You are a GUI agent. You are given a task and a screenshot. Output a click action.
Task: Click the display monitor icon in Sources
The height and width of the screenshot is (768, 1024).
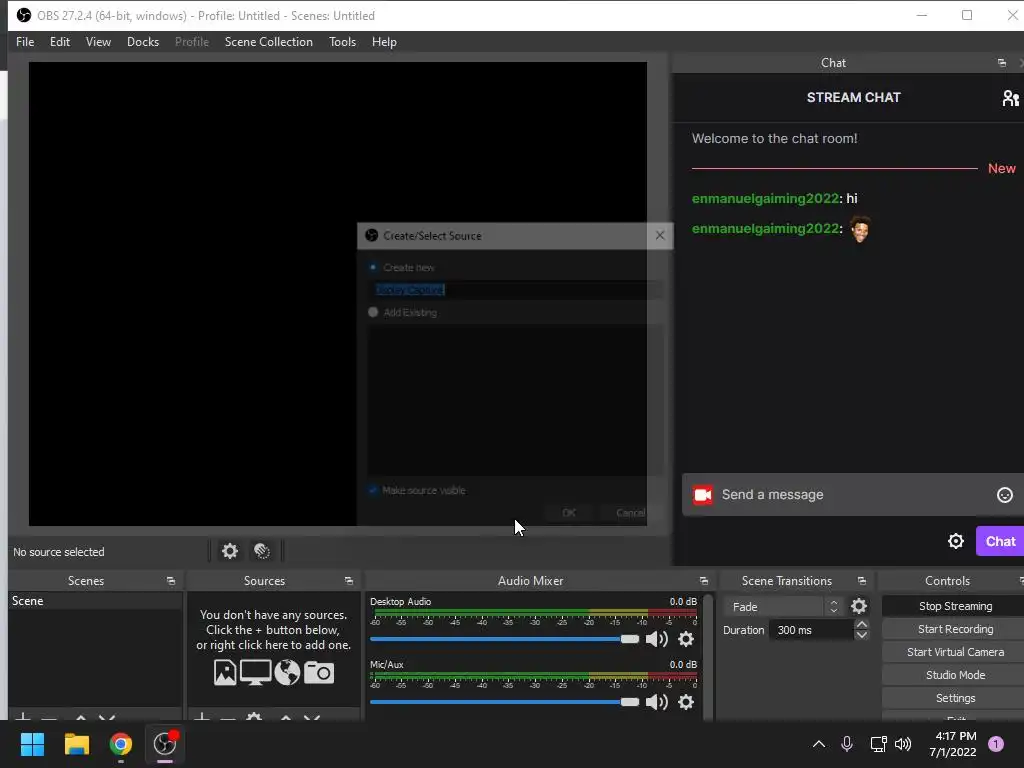click(x=255, y=673)
